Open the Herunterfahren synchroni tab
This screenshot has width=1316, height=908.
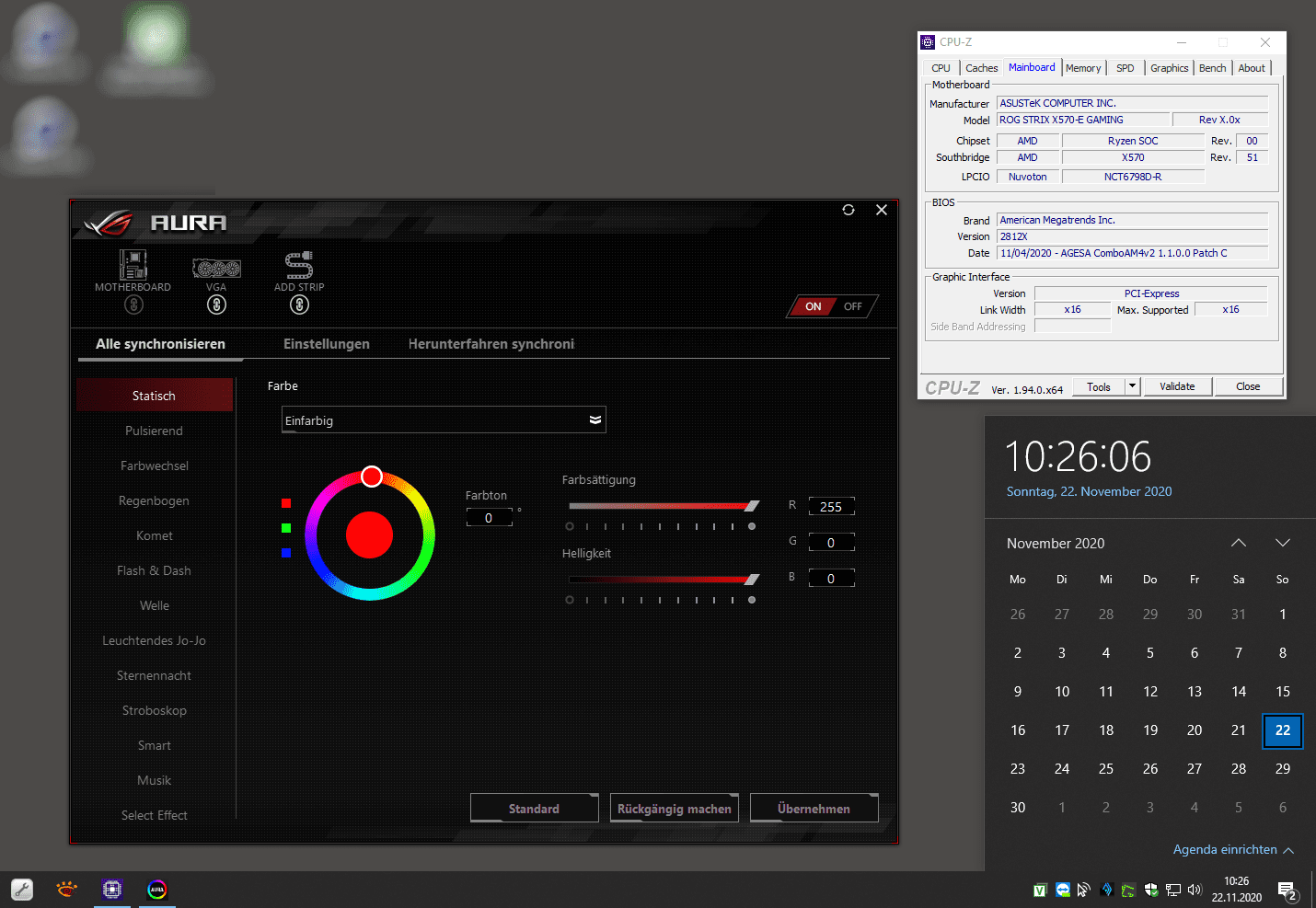(491, 344)
